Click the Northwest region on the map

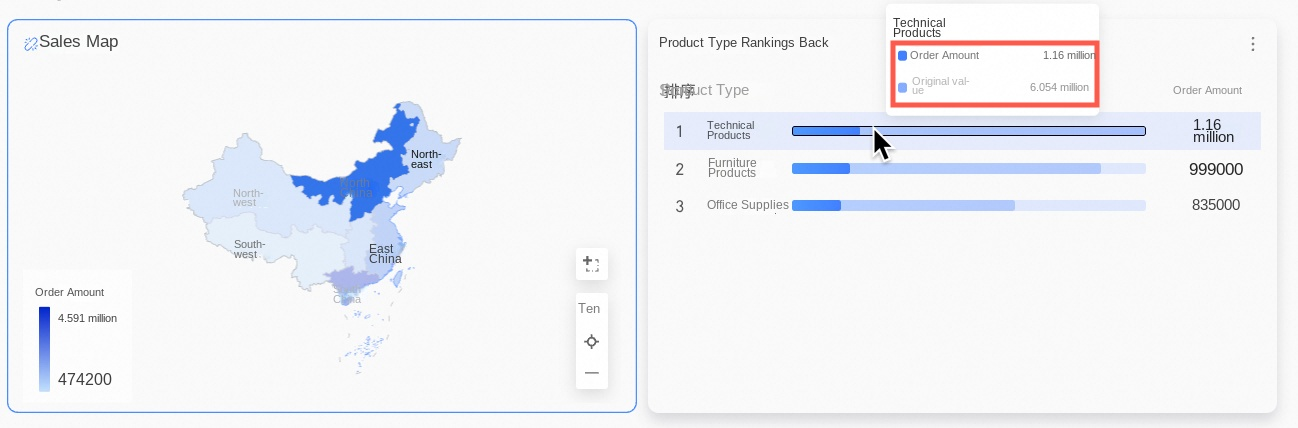click(247, 198)
